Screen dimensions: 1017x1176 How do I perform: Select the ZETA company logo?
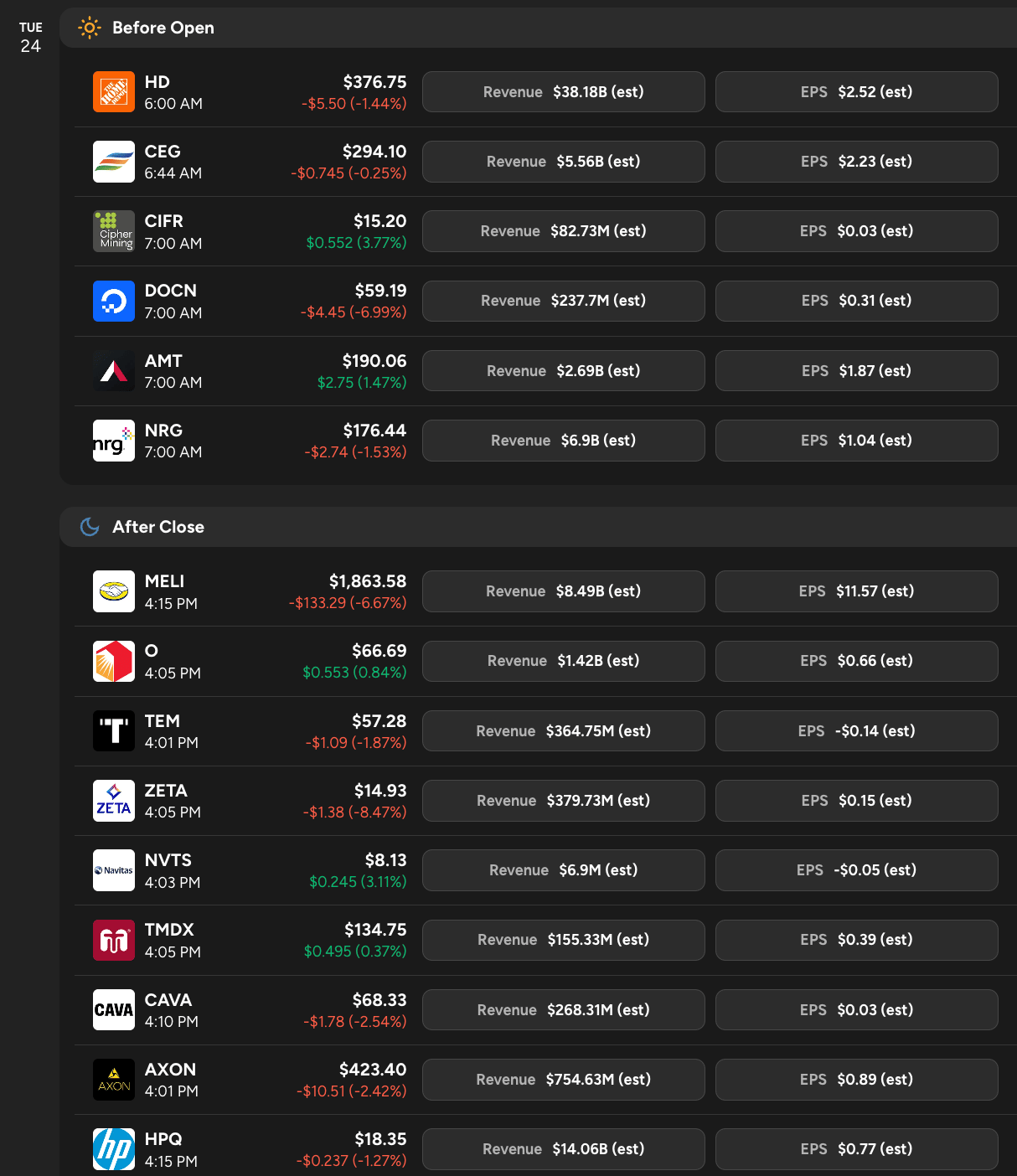pos(114,801)
